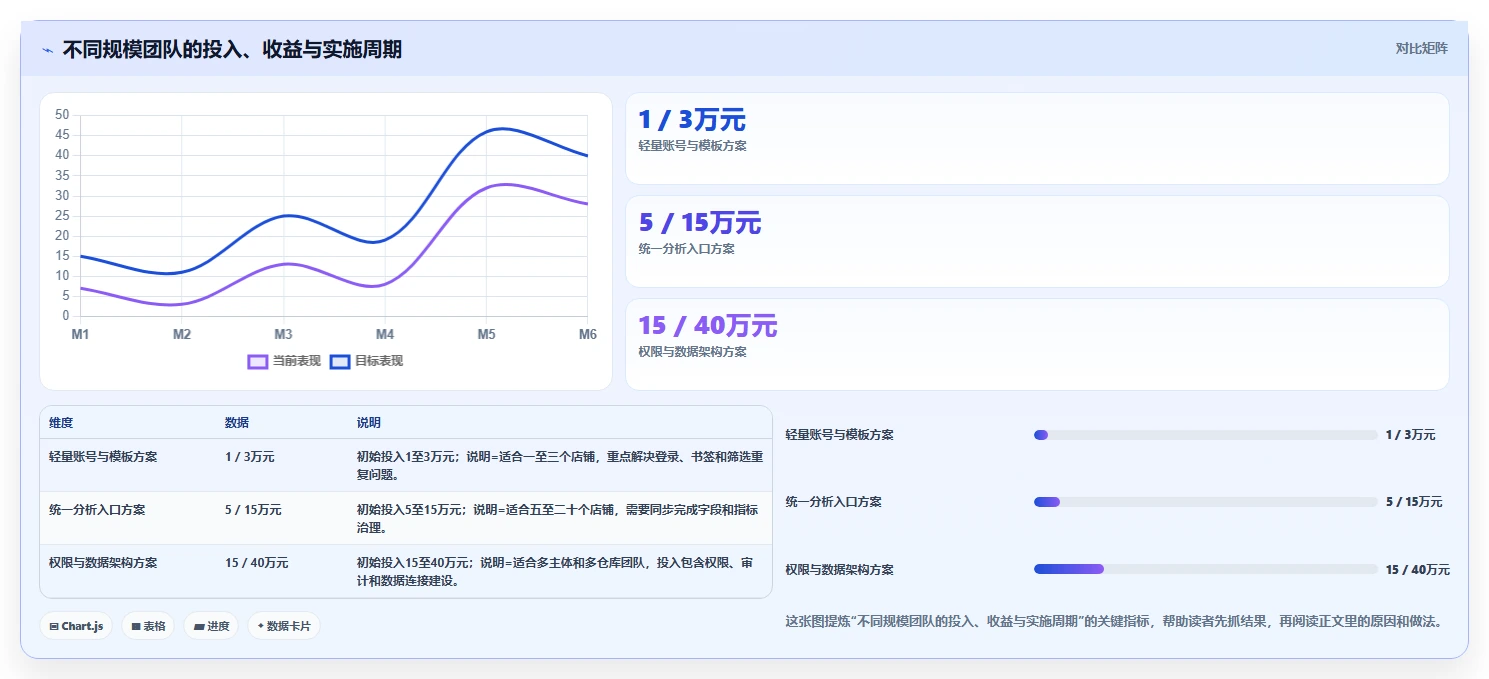This screenshot has height=679, width=1489.
Task: Click description starting 初始投入1至3万元
Action: coord(560,465)
